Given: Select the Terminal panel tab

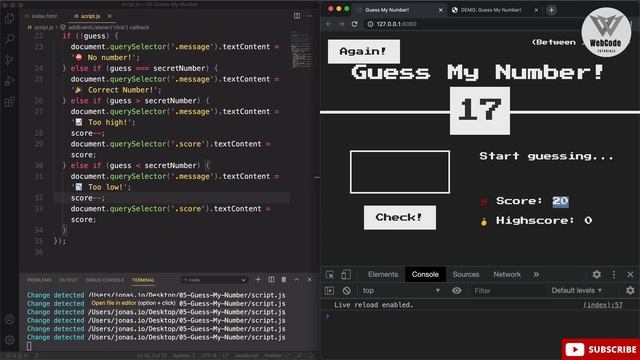Looking at the screenshot, I should [x=143, y=280].
